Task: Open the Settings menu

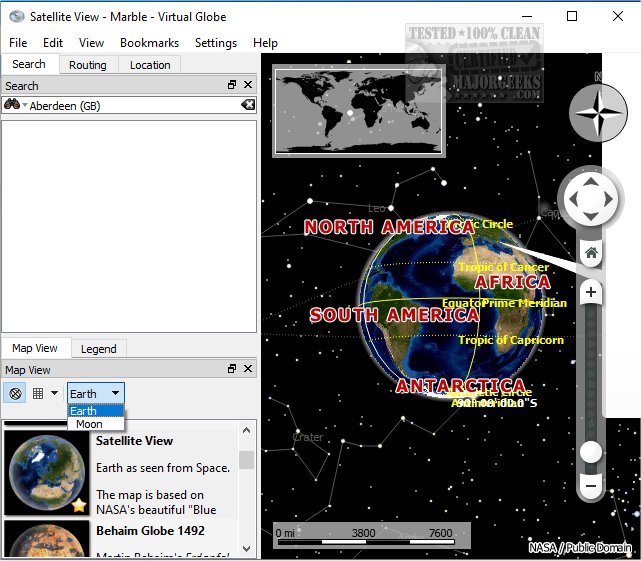Action: (x=216, y=43)
